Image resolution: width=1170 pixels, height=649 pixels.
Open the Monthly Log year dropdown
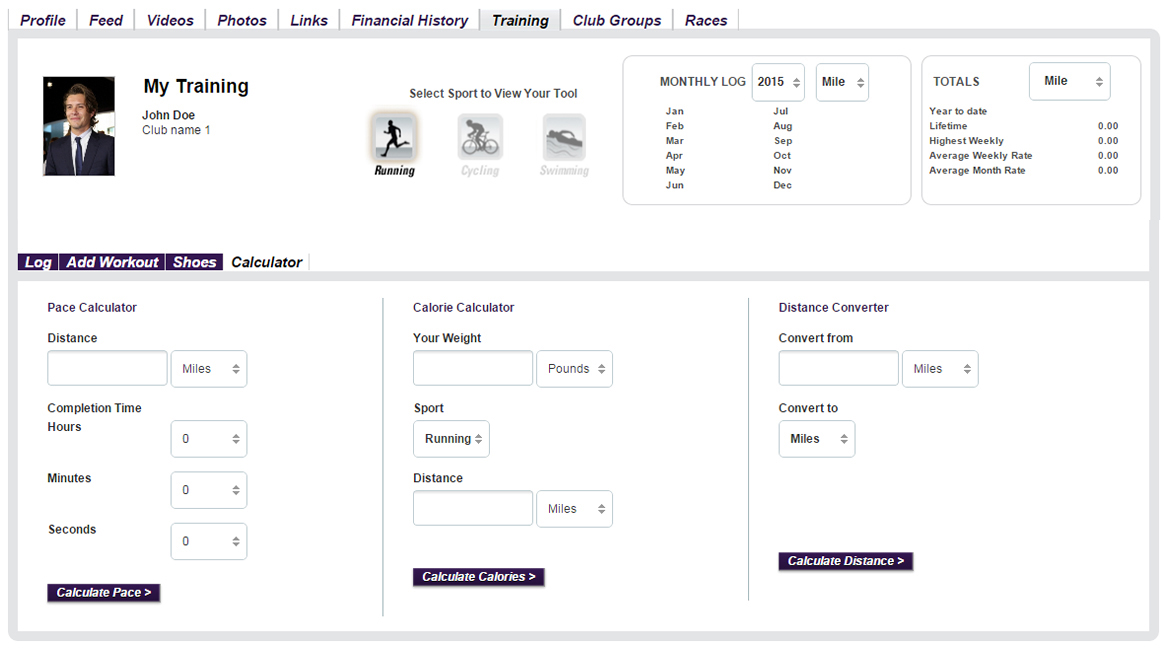tap(778, 82)
